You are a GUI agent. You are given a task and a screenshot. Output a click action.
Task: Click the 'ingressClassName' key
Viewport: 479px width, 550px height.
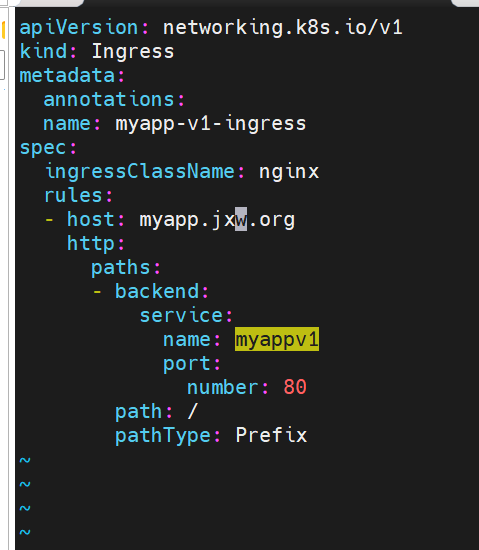click(x=140, y=172)
